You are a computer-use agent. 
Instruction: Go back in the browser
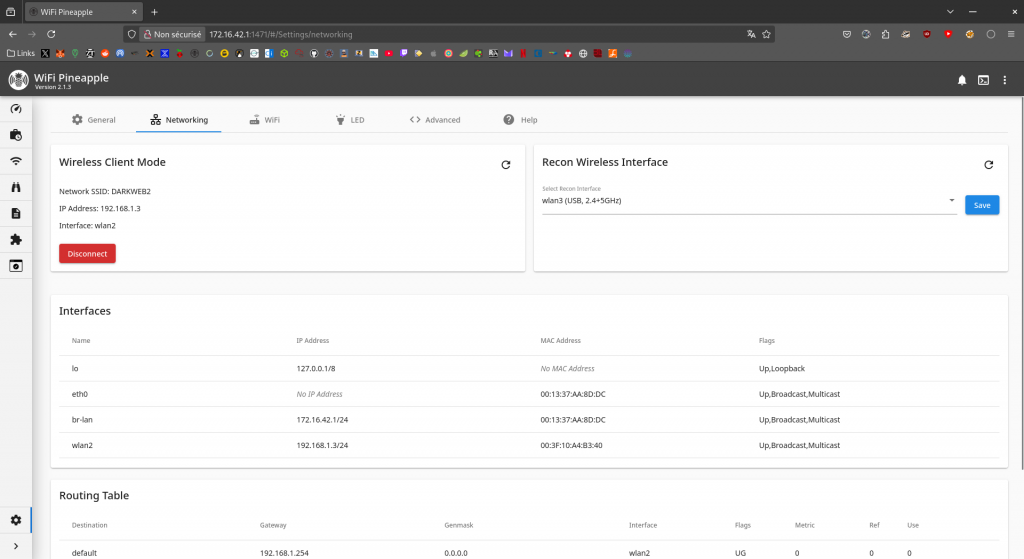12,34
